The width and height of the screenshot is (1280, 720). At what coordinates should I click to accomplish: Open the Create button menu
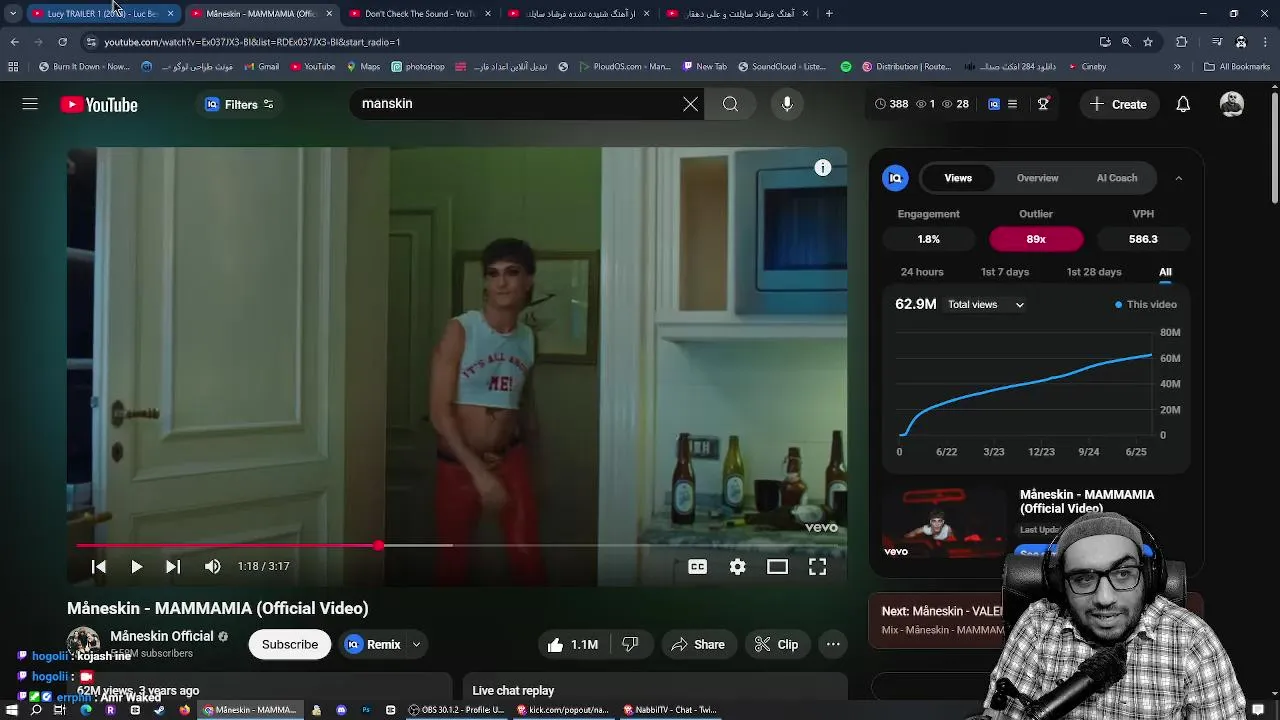click(1118, 104)
